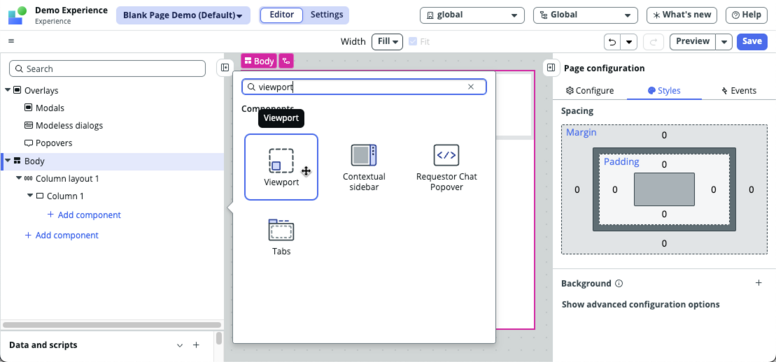Click Add component under Column 1

[84, 215]
